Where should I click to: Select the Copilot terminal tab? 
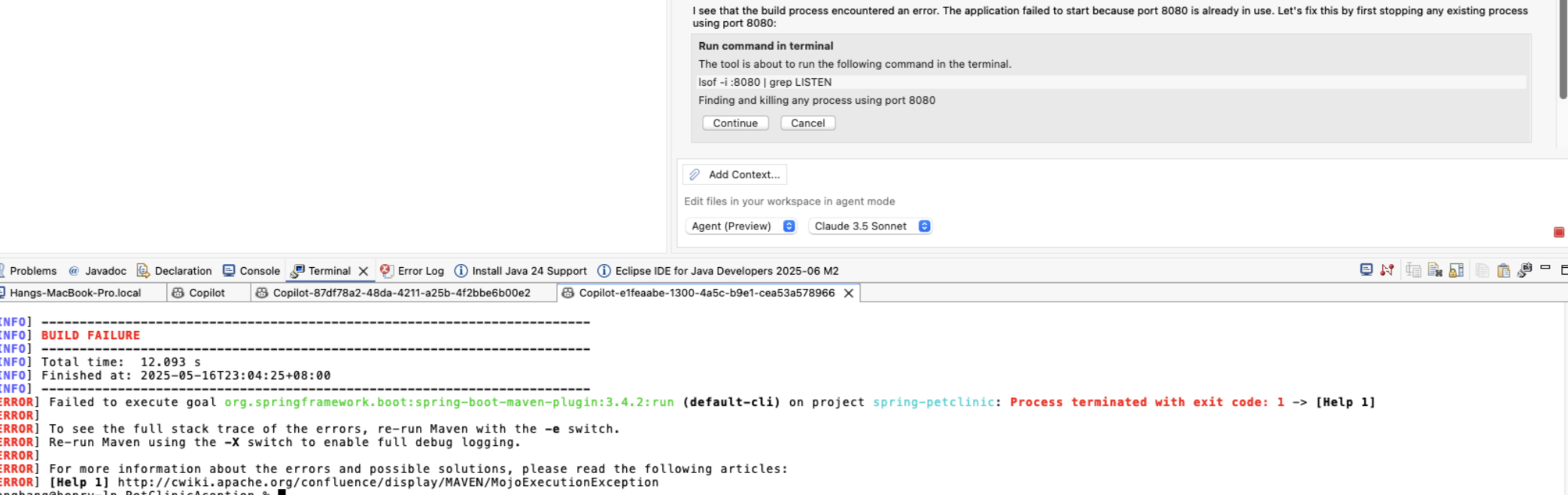(207, 293)
